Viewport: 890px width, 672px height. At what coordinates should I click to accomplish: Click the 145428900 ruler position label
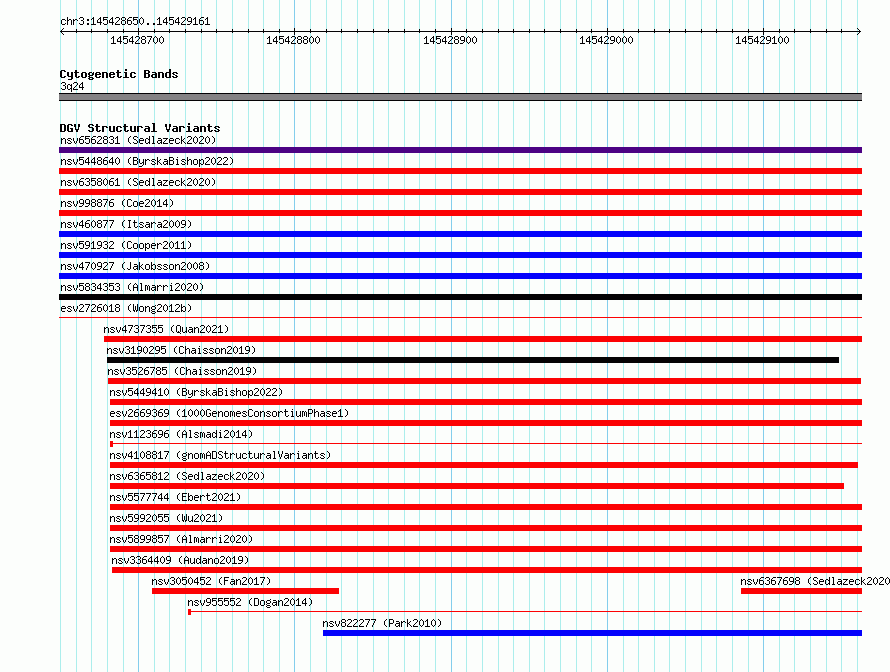(x=450, y=40)
